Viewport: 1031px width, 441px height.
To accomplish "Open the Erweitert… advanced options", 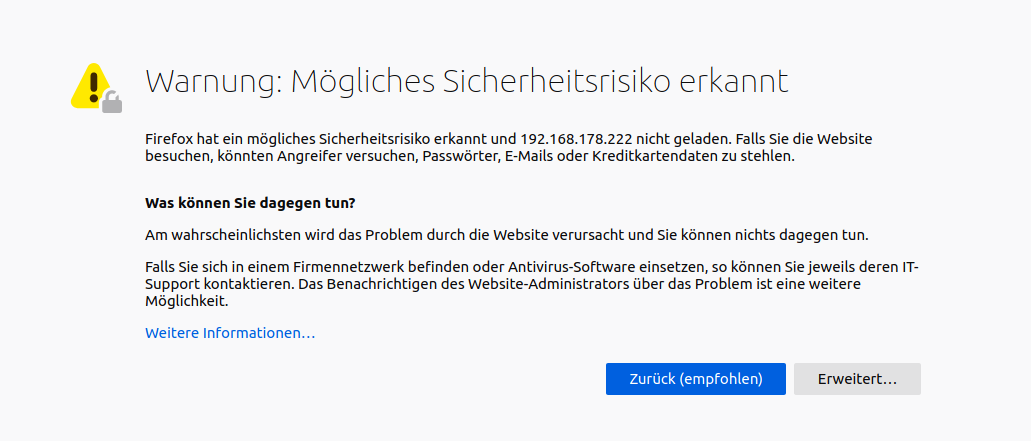I will click(x=857, y=379).
